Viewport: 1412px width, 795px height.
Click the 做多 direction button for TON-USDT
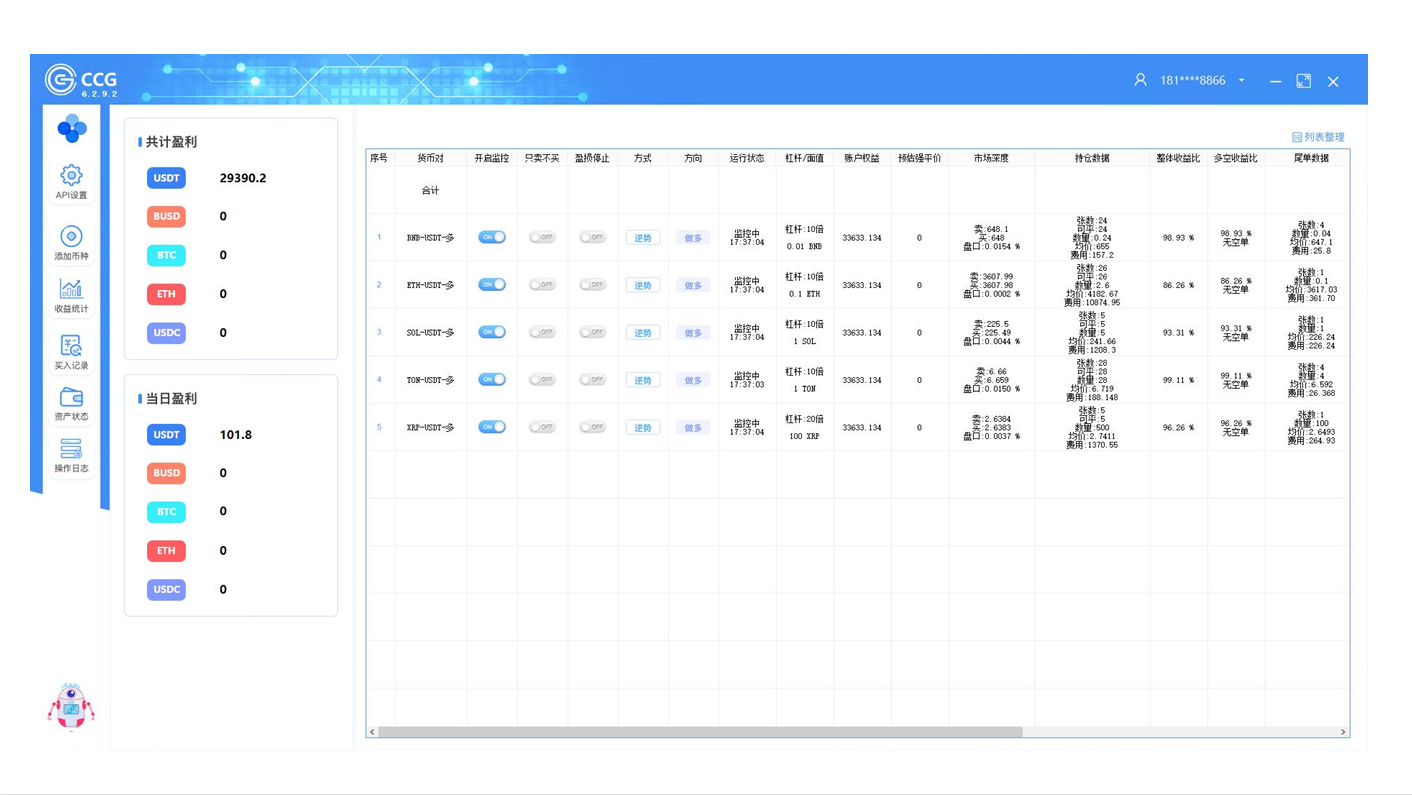coord(693,380)
